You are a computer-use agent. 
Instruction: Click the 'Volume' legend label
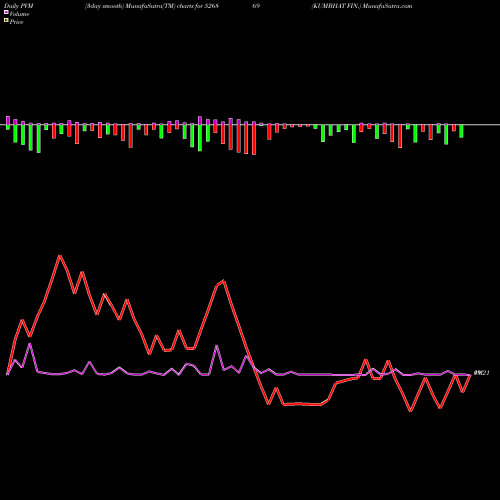19,14
